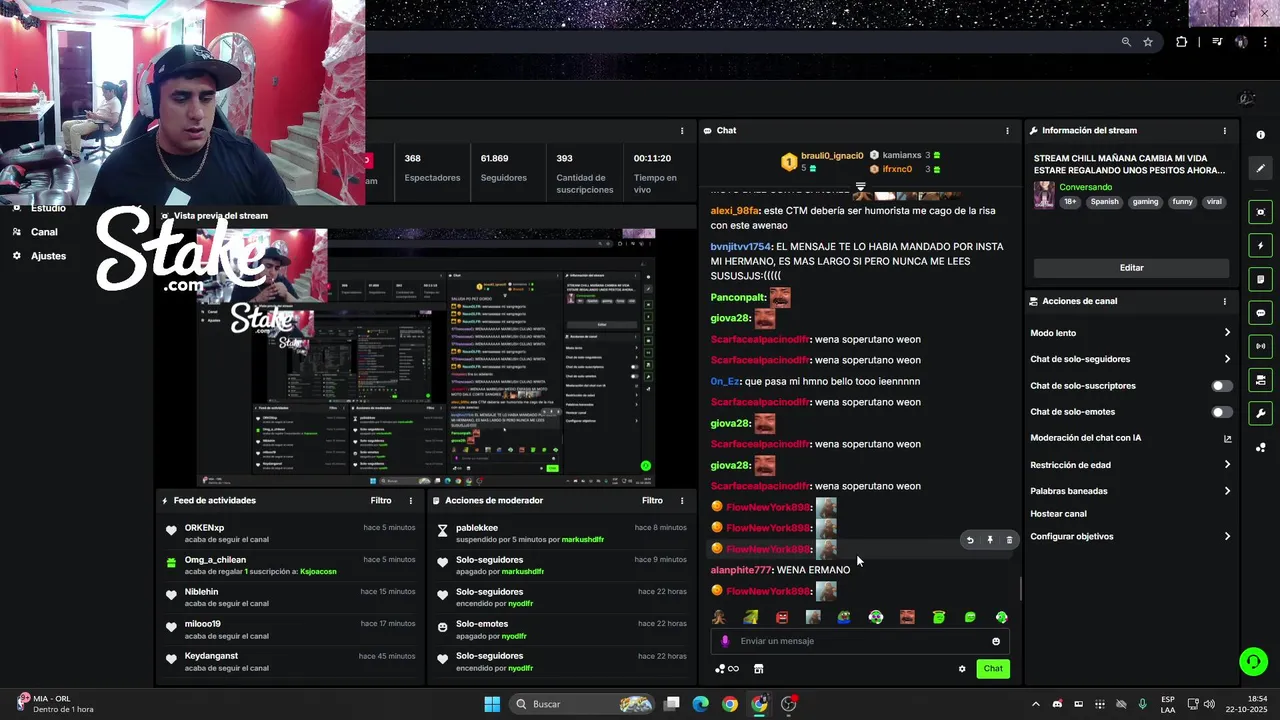
Task: Open the external link icon for Moderación del chat con IA
Action: (x=1227, y=438)
